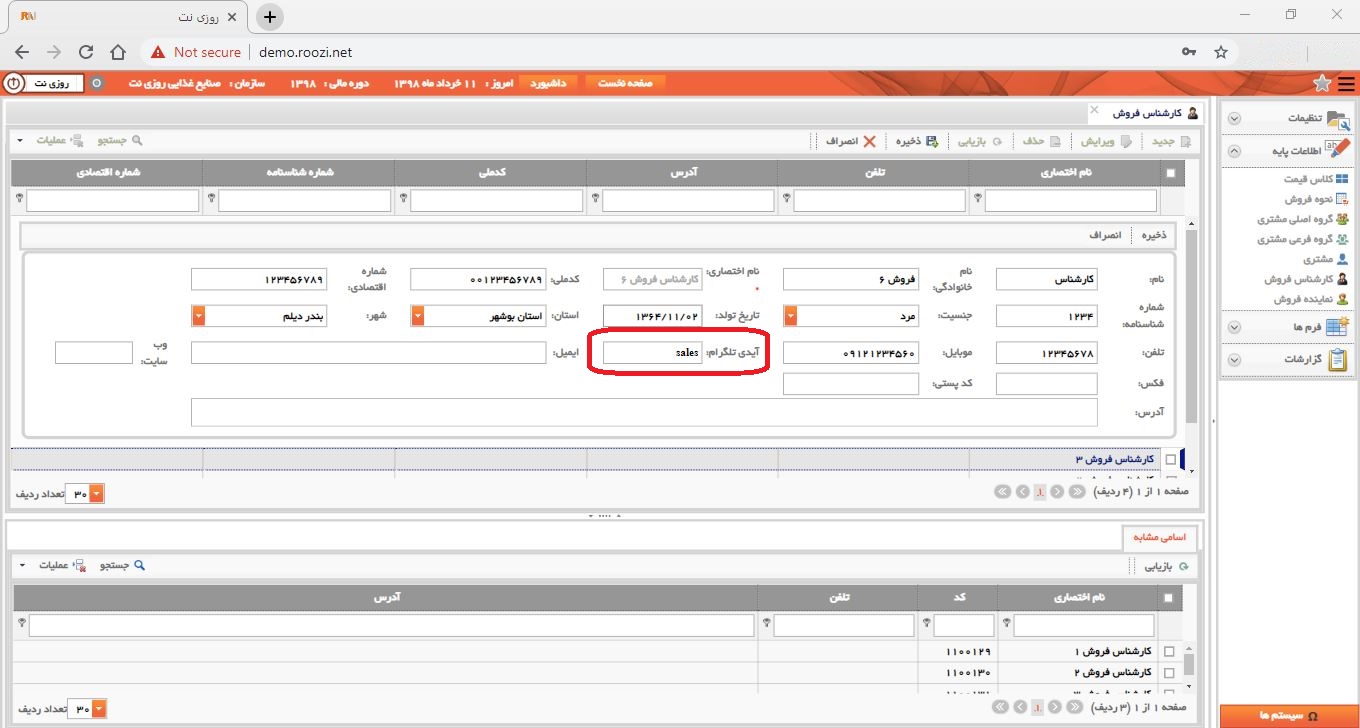The width and height of the screenshot is (1360, 728).
Task: Expand گزارشات sidebar section
Action: tap(1234, 359)
